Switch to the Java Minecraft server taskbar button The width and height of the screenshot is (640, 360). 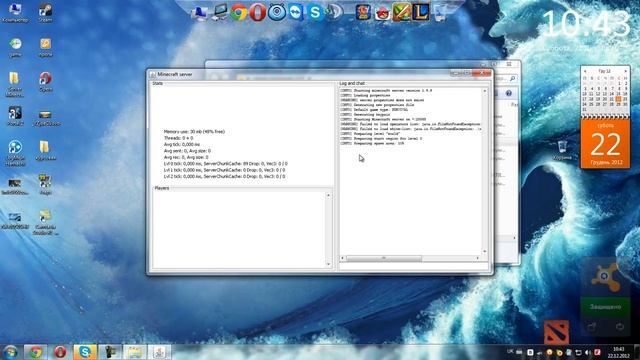[x=160, y=352]
